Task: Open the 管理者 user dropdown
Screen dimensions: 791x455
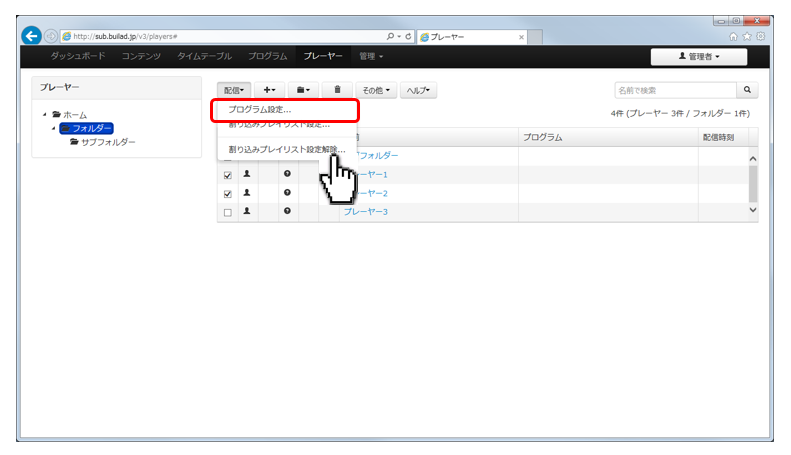Action: 699,56
